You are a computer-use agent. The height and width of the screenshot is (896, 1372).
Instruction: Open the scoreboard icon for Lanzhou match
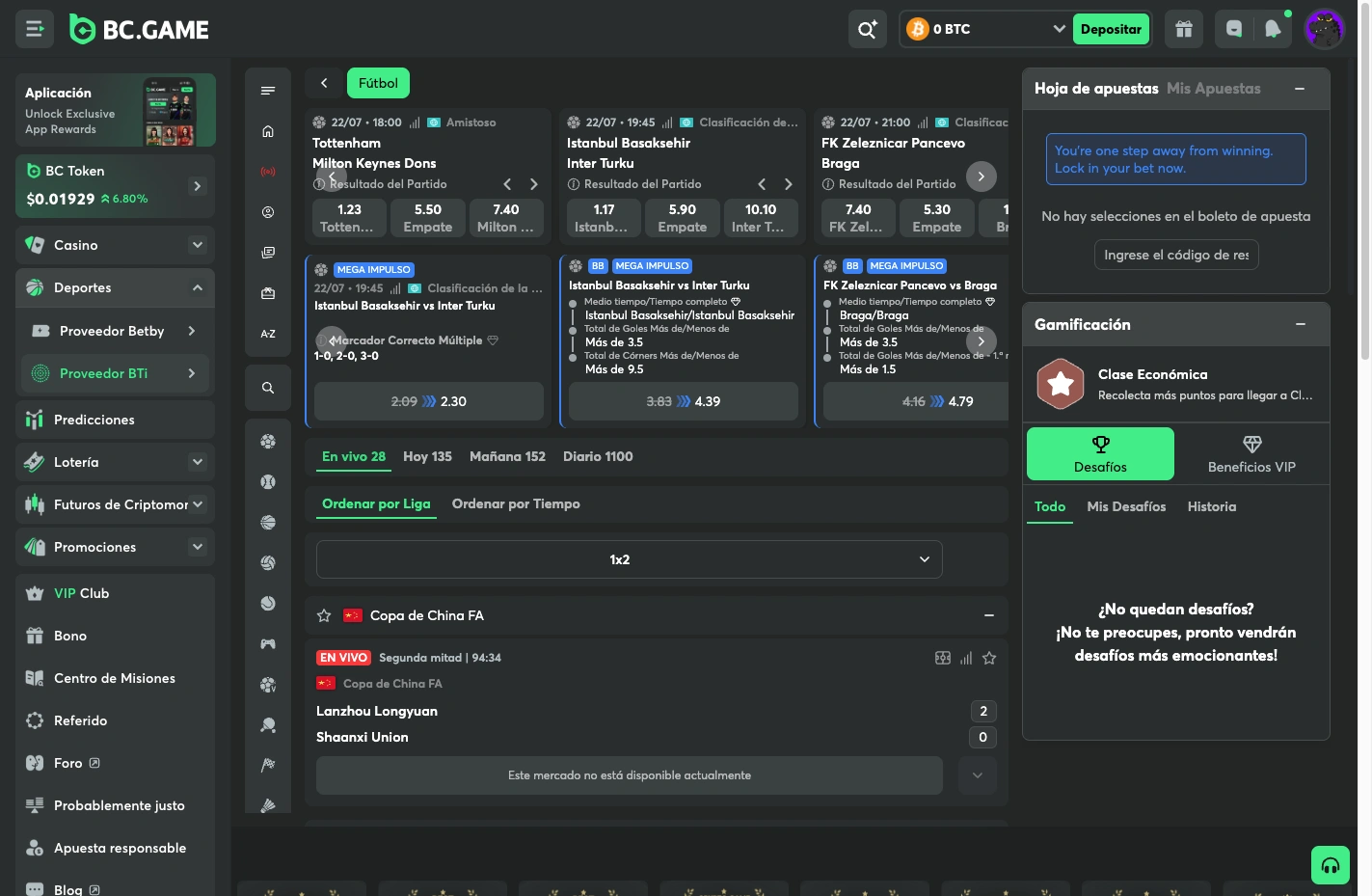click(943, 658)
